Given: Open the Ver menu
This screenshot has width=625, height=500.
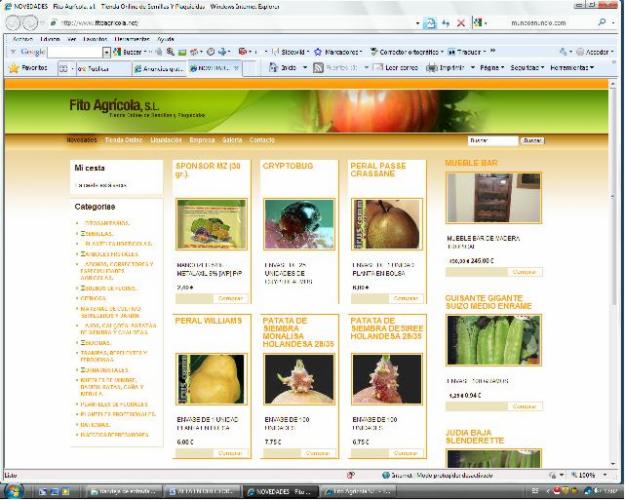Looking at the screenshot, I should click(x=71, y=39).
